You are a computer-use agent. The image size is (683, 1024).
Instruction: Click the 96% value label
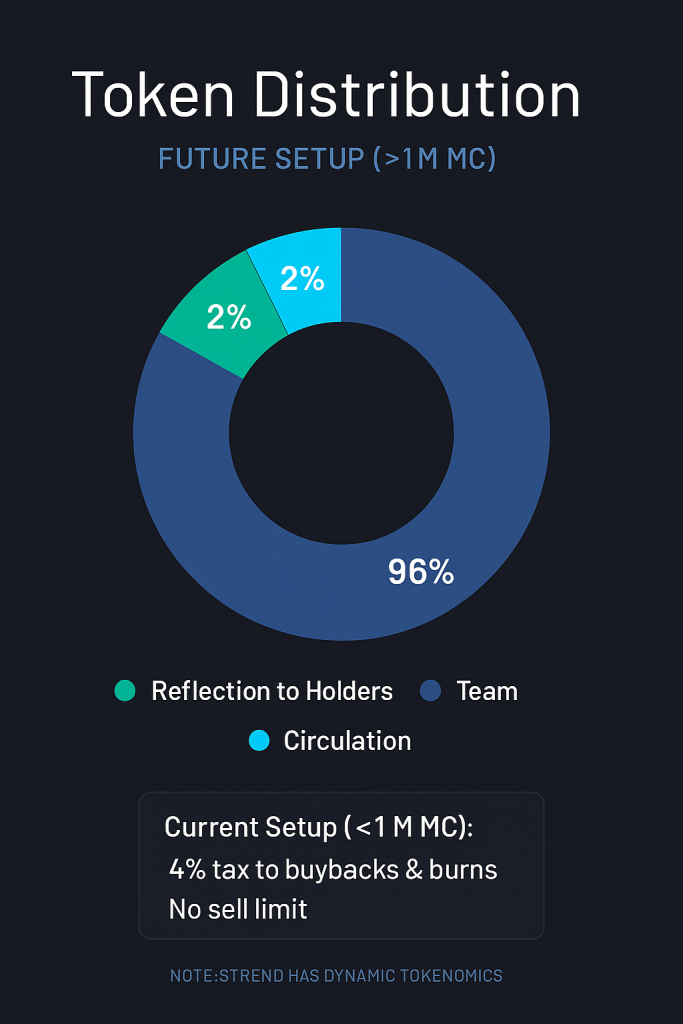421,572
